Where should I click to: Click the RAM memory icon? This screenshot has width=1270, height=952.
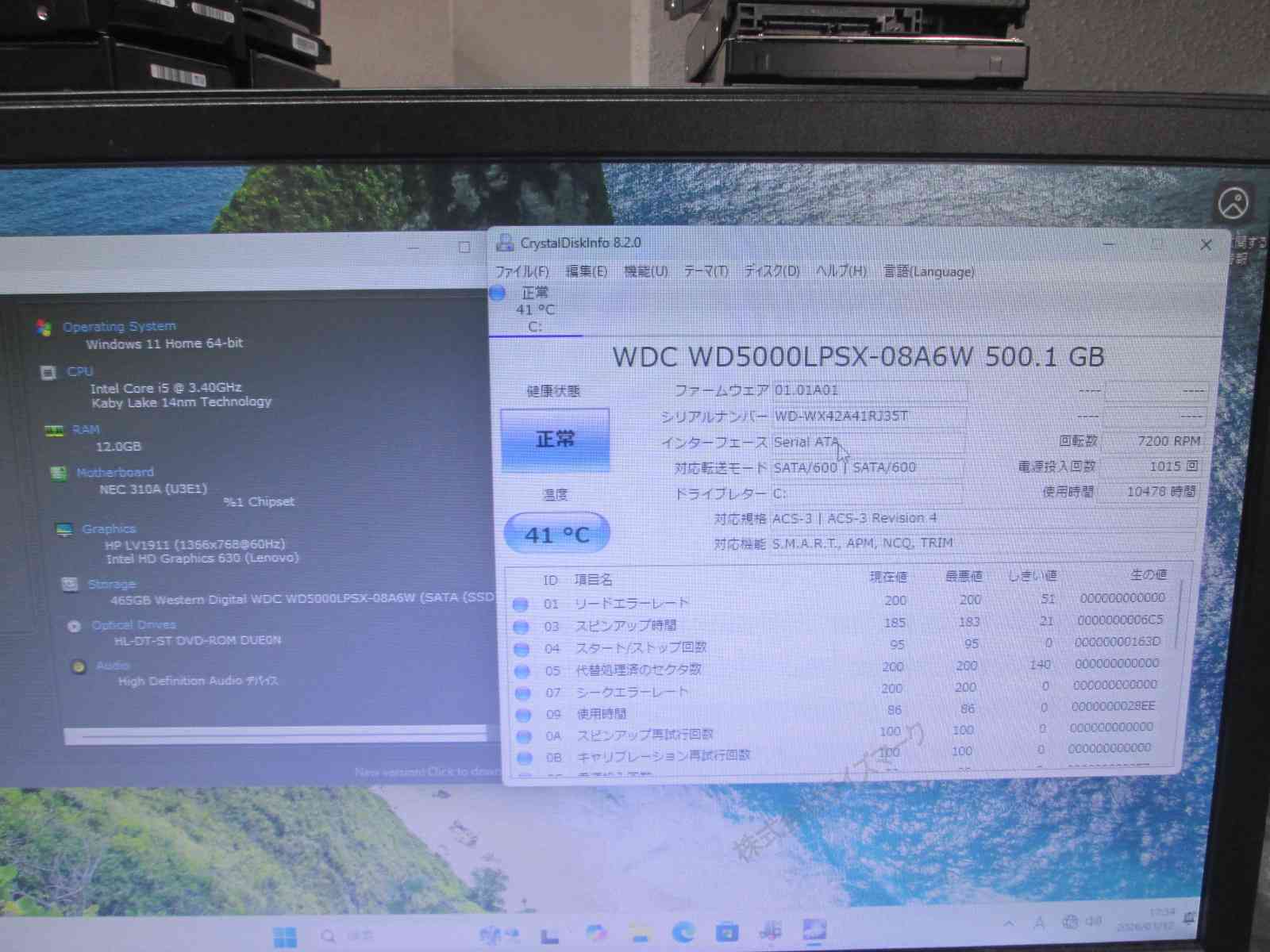54,430
